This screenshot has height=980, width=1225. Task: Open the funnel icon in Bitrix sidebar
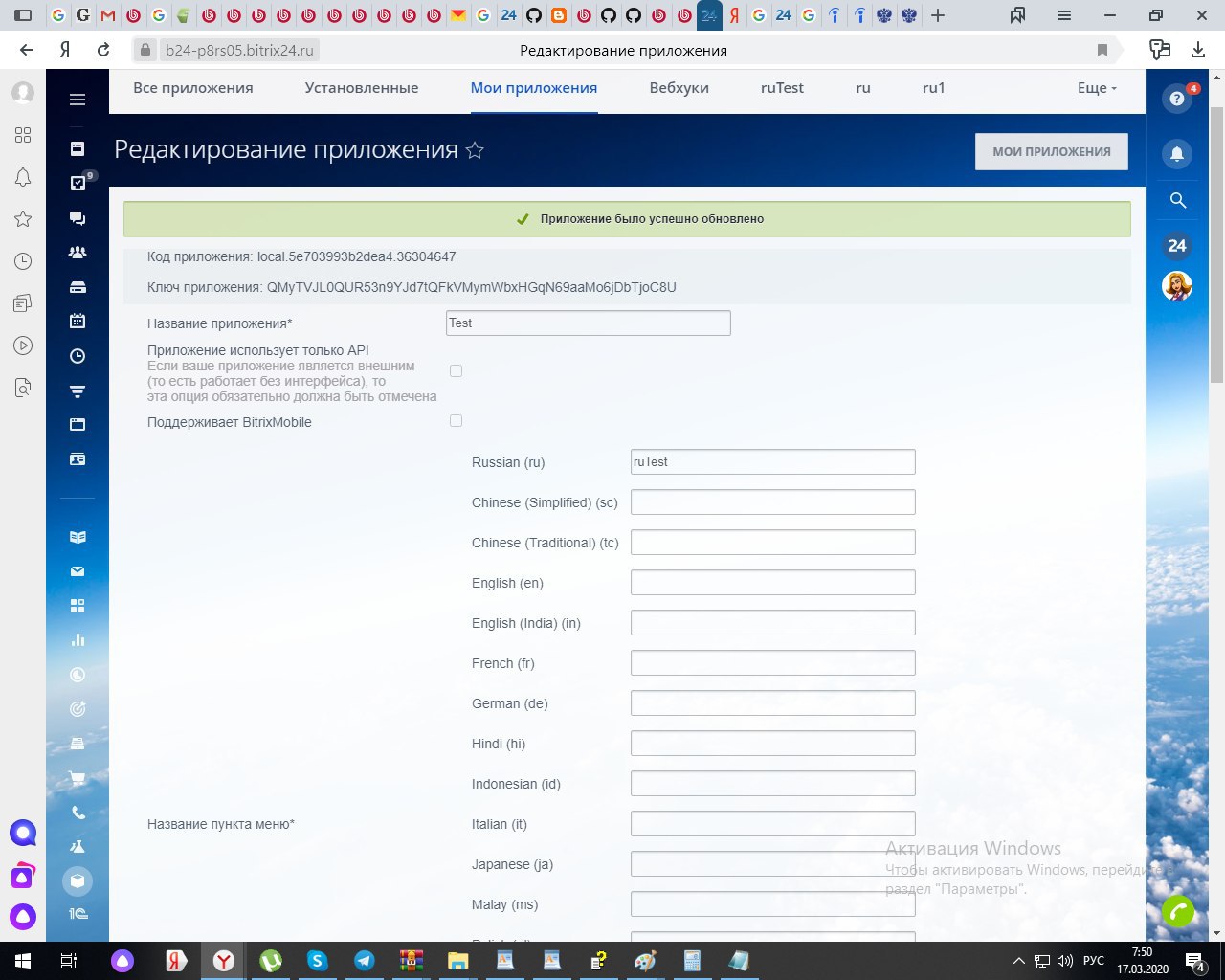(x=78, y=390)
